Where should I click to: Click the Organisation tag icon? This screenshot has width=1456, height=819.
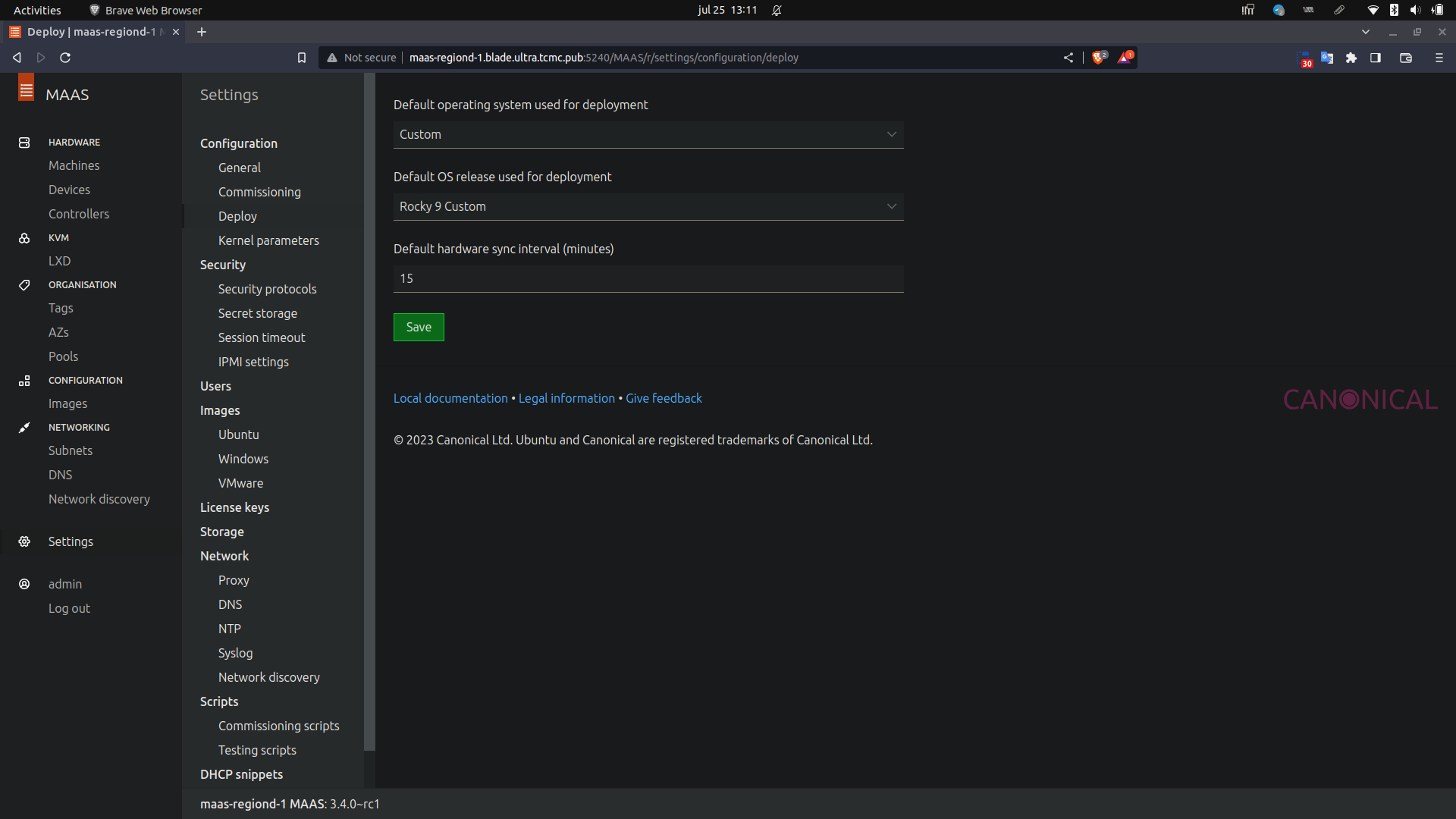click(x=24, y=285)
